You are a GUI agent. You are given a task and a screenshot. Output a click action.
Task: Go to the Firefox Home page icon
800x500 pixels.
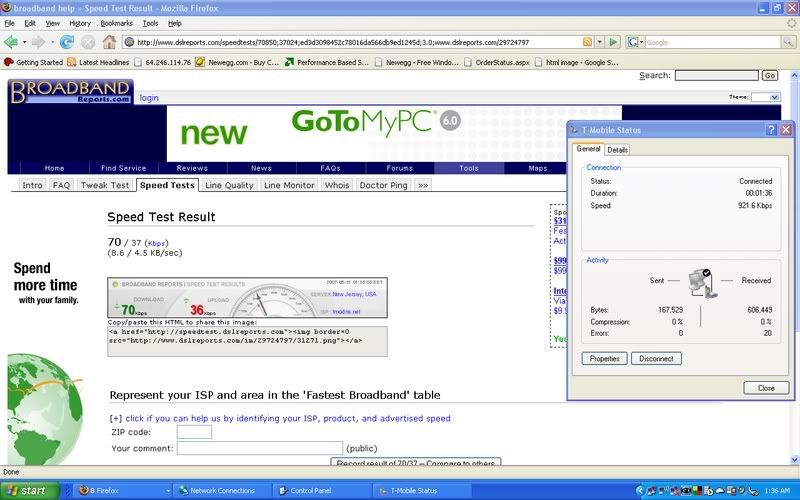pyautogui.click(x=109, y=42)
